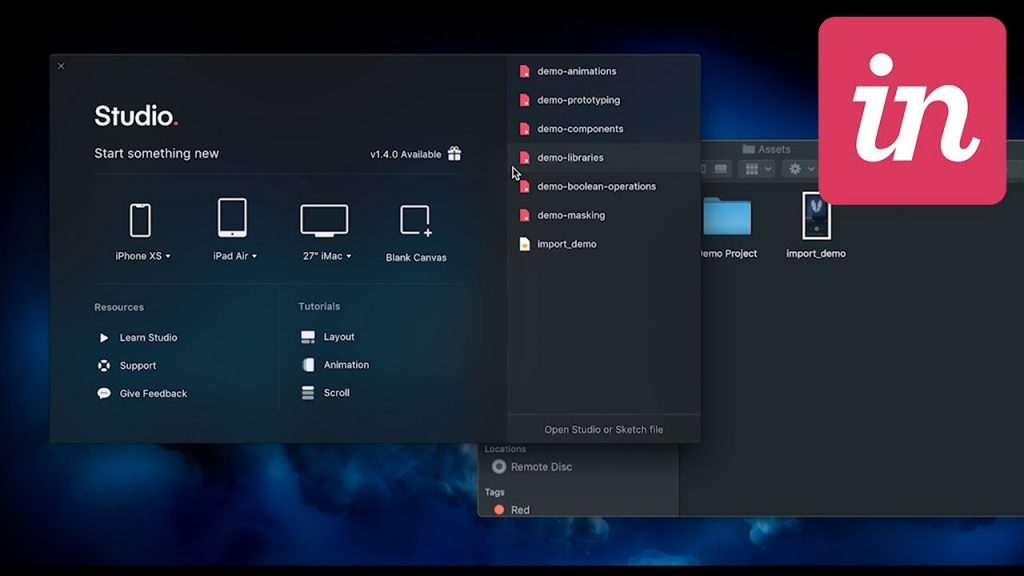Image resolution: width=1024 pixels, height=576 pixels.
Task: Click the demo-masking file icon
Action: click(x=524, y=215)
